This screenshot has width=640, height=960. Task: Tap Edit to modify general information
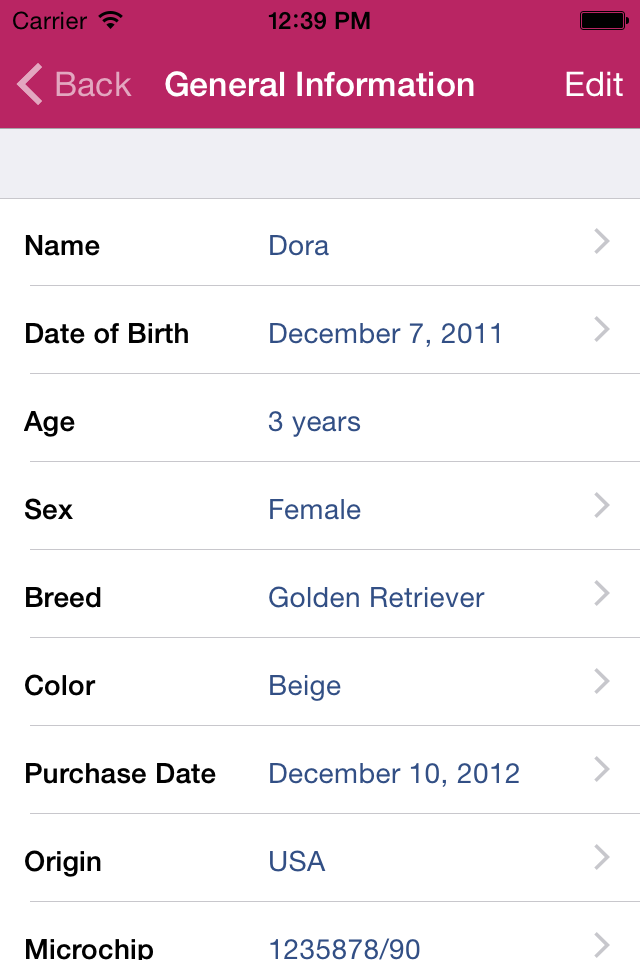[x=593, y=84]
